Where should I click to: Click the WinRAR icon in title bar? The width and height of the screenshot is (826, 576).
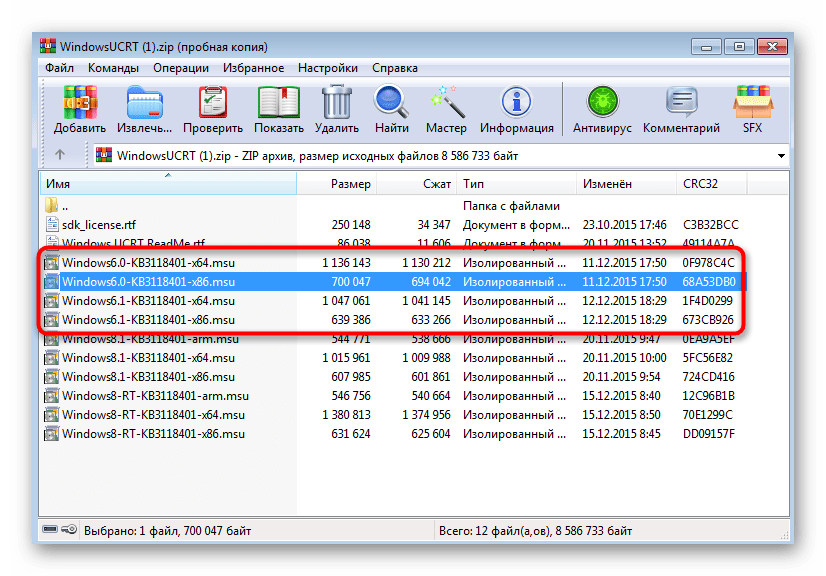point(48,46)
